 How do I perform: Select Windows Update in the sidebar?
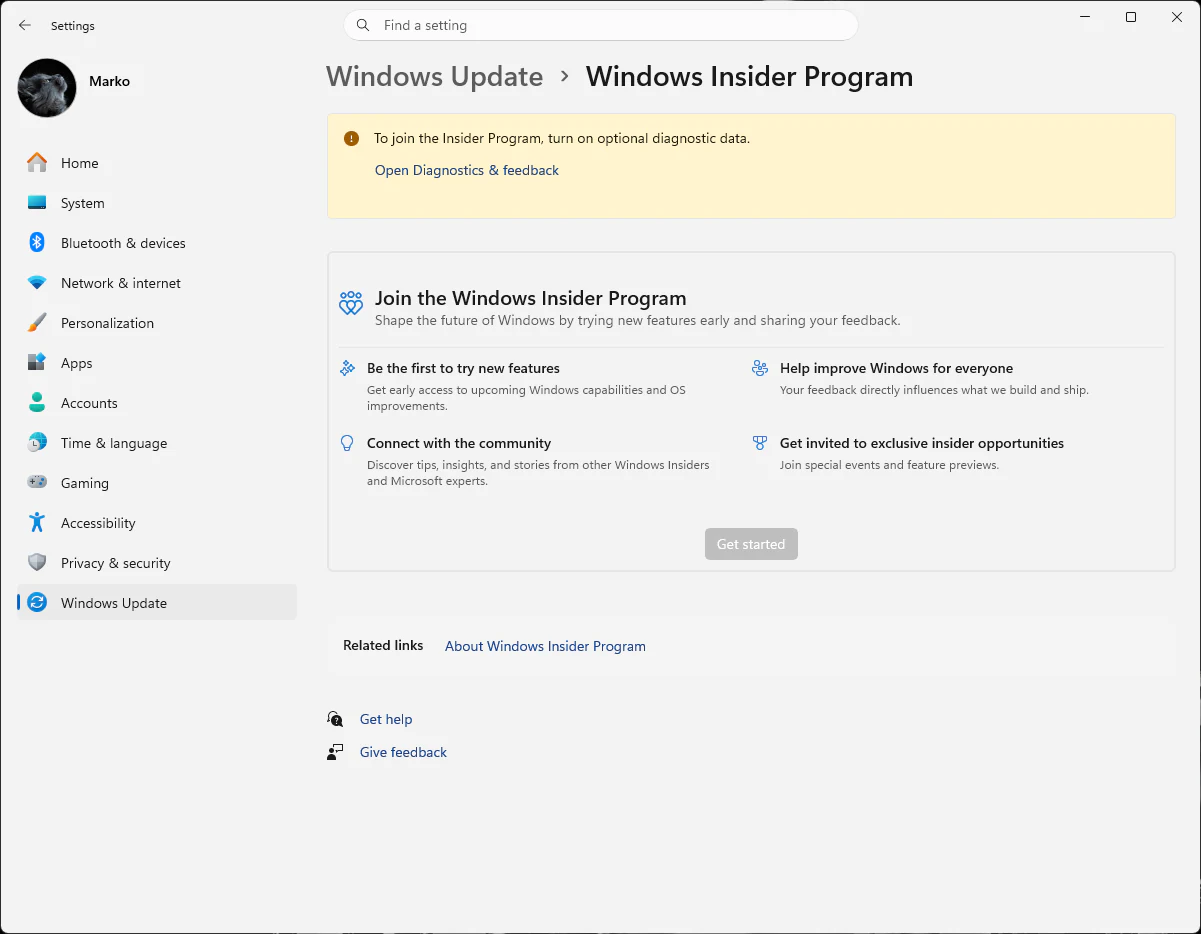[x=157, y=602]
